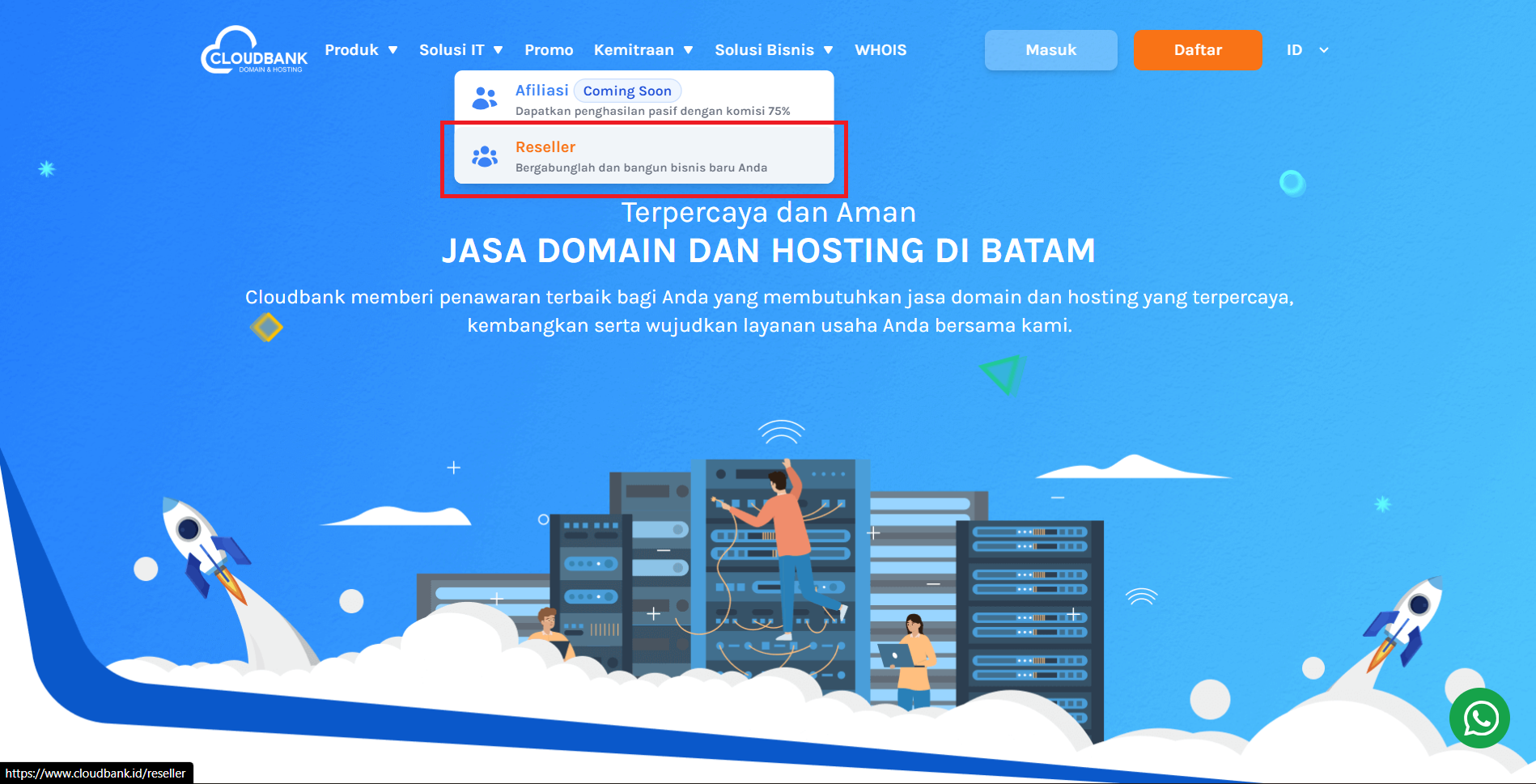Click the green triangle decoration
The height and width of the screenshot is (784, 1536).
click(x=1002, y=374)
